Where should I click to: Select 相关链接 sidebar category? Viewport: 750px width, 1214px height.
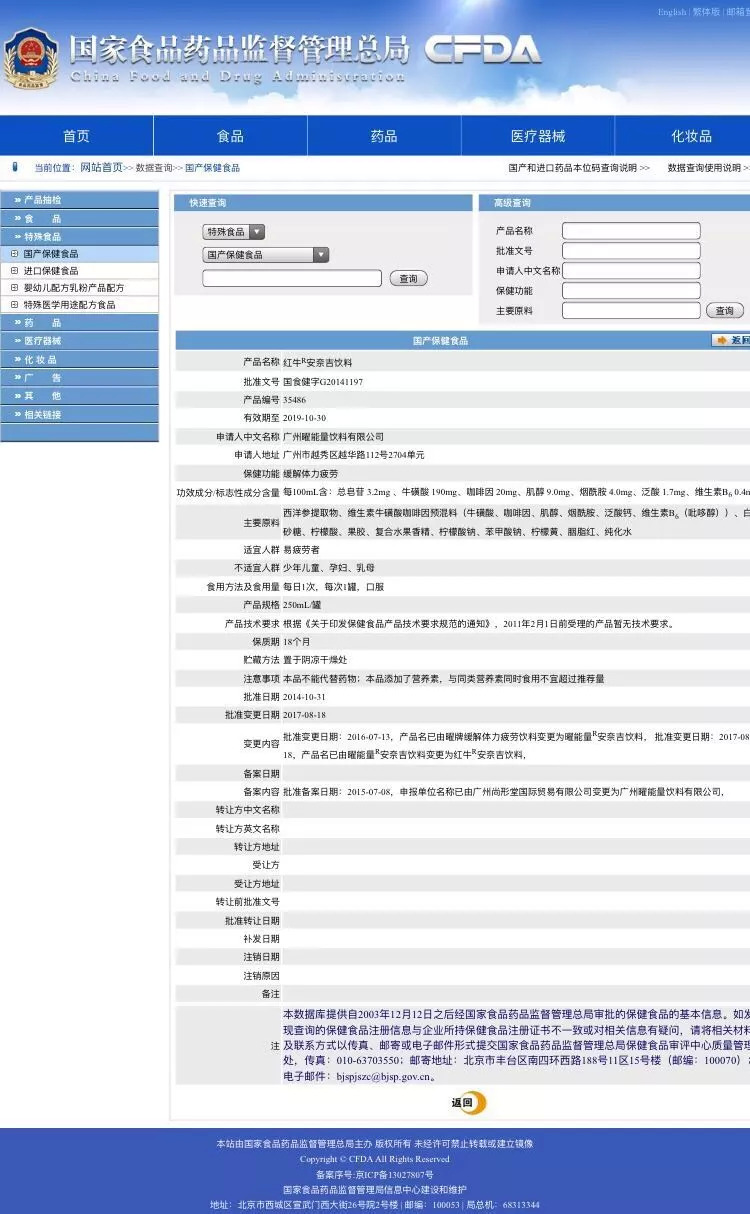pos(79,414)
